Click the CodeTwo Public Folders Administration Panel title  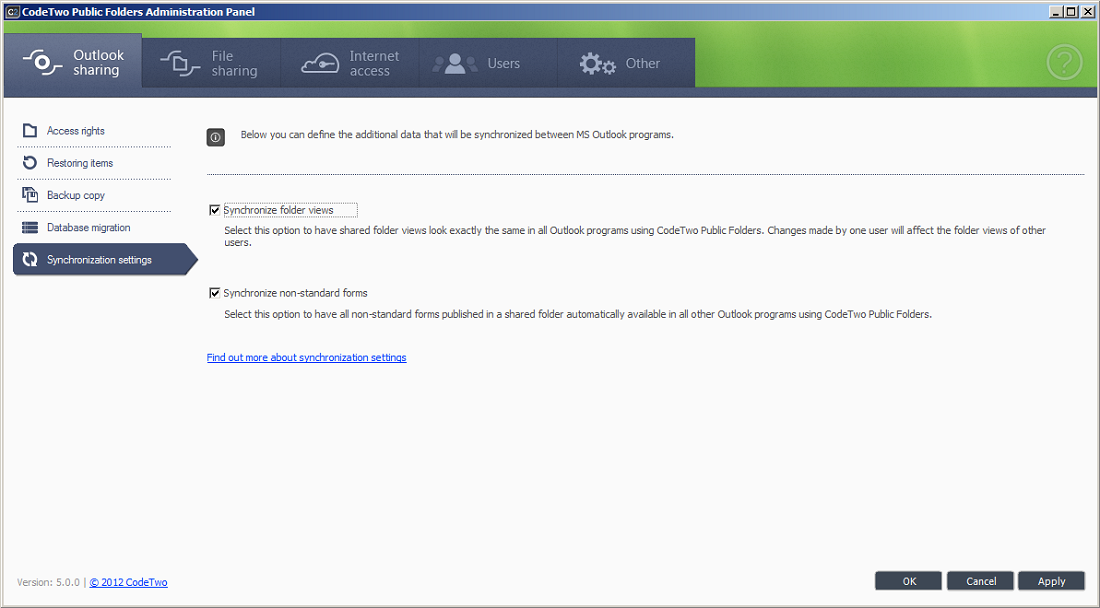pyautogui.click(x=138, y=11)
